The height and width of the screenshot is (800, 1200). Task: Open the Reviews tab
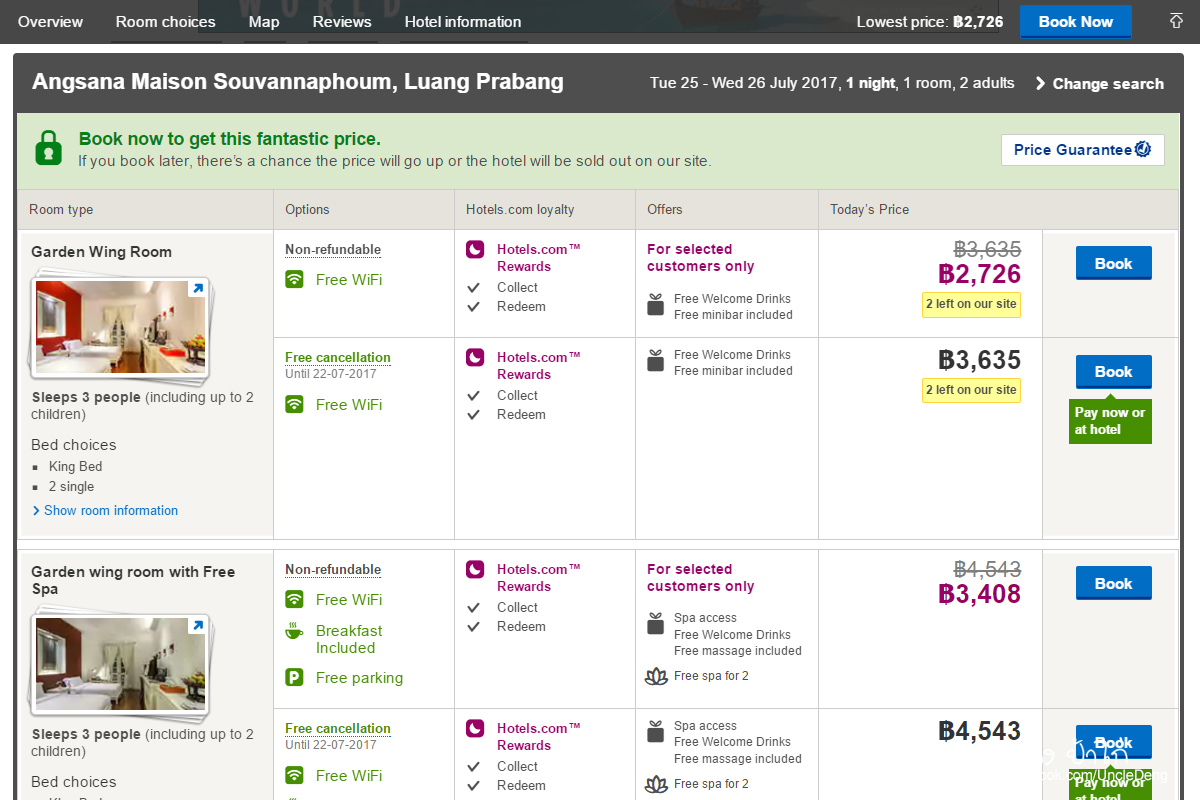click(341, 21)
